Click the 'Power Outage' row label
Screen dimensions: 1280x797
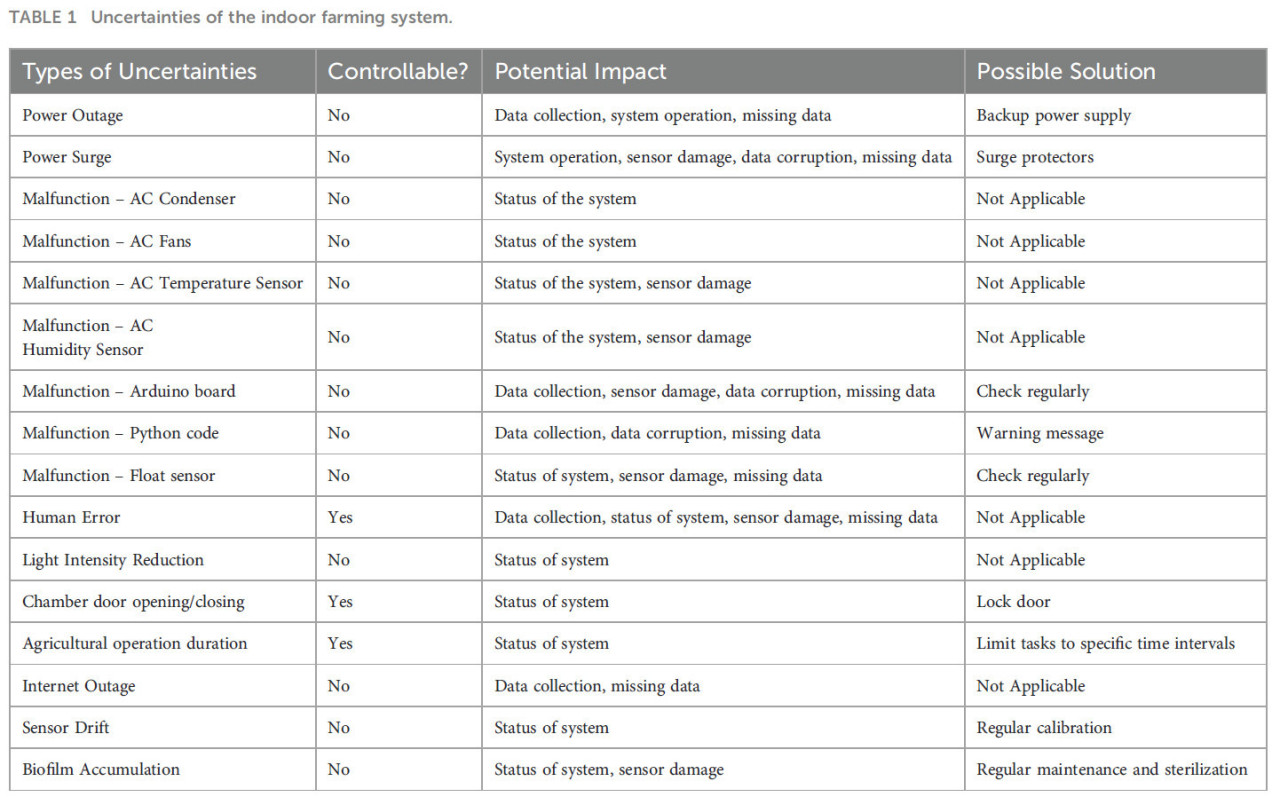click(72, 115)
